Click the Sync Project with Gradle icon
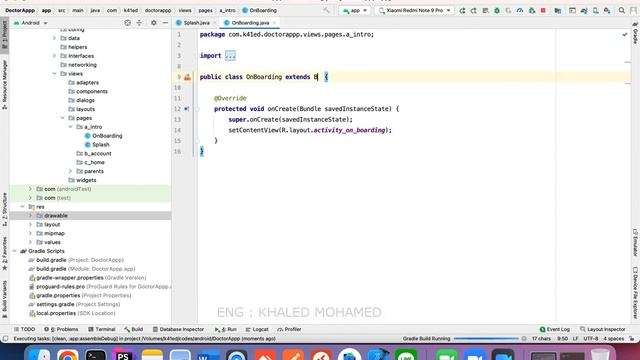640x360 pixels. tap(584, 11)
